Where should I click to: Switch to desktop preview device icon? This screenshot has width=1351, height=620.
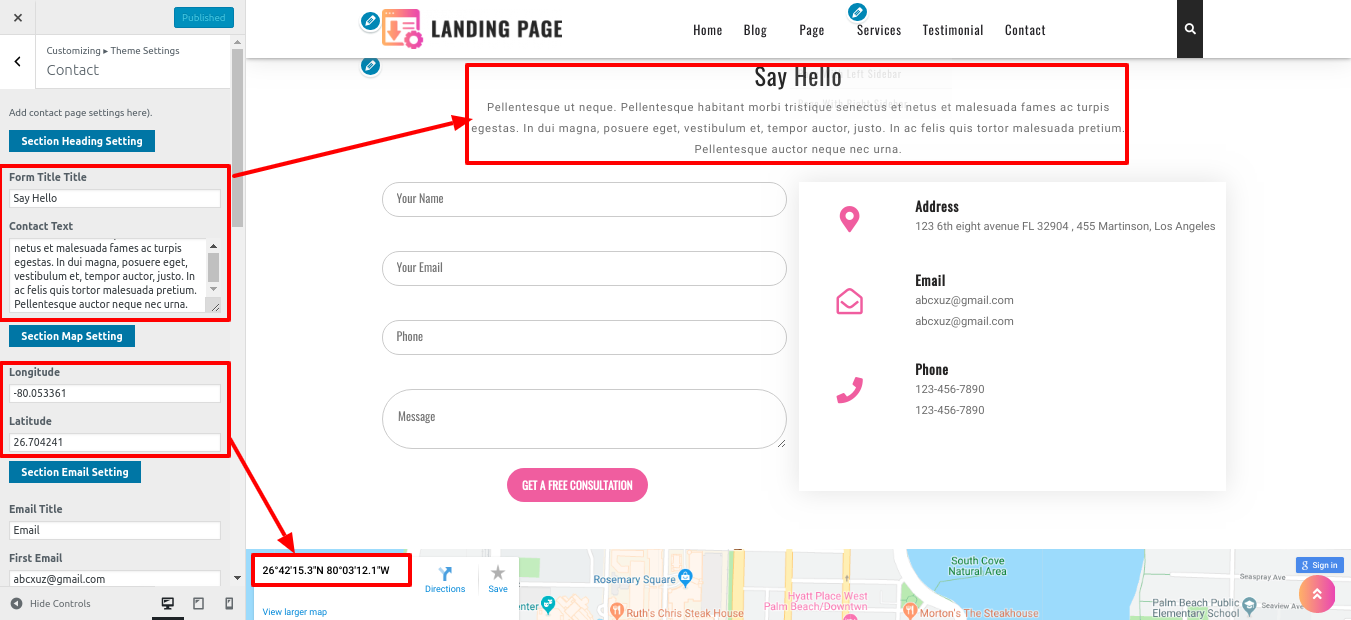click(168, 603)
